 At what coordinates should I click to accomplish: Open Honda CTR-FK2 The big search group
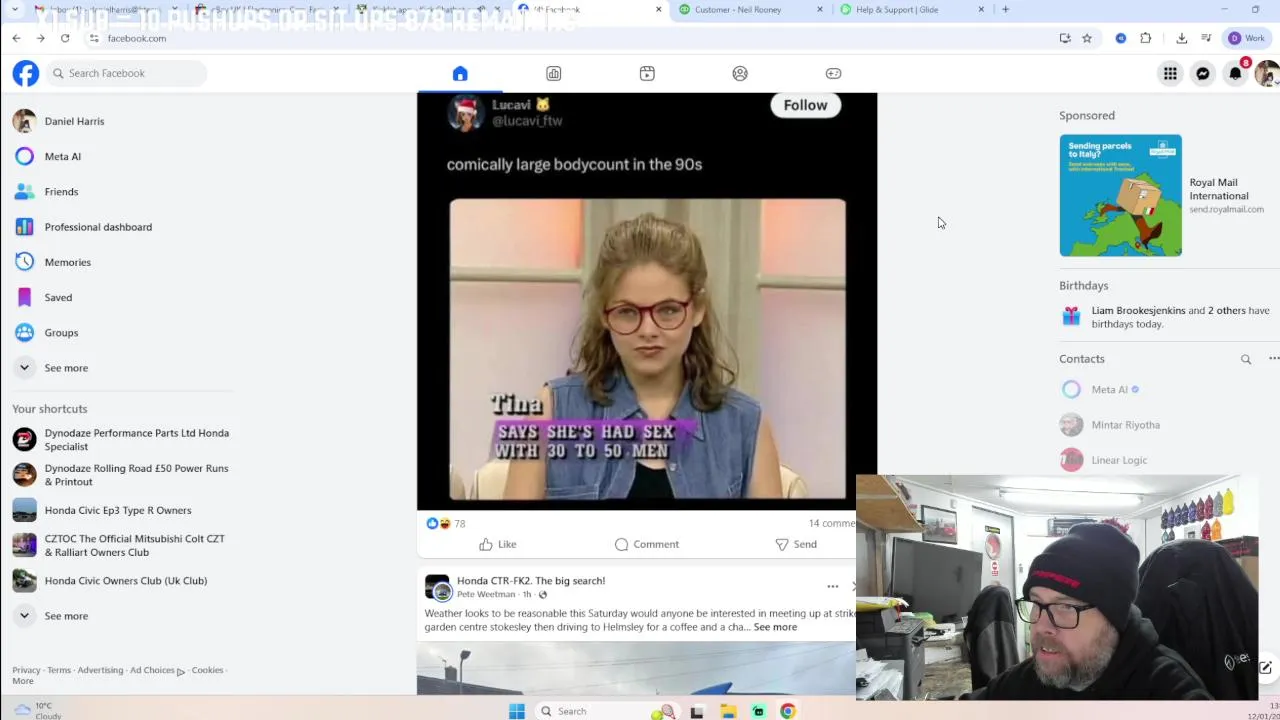pyautogui.click(x=531, y=580)
